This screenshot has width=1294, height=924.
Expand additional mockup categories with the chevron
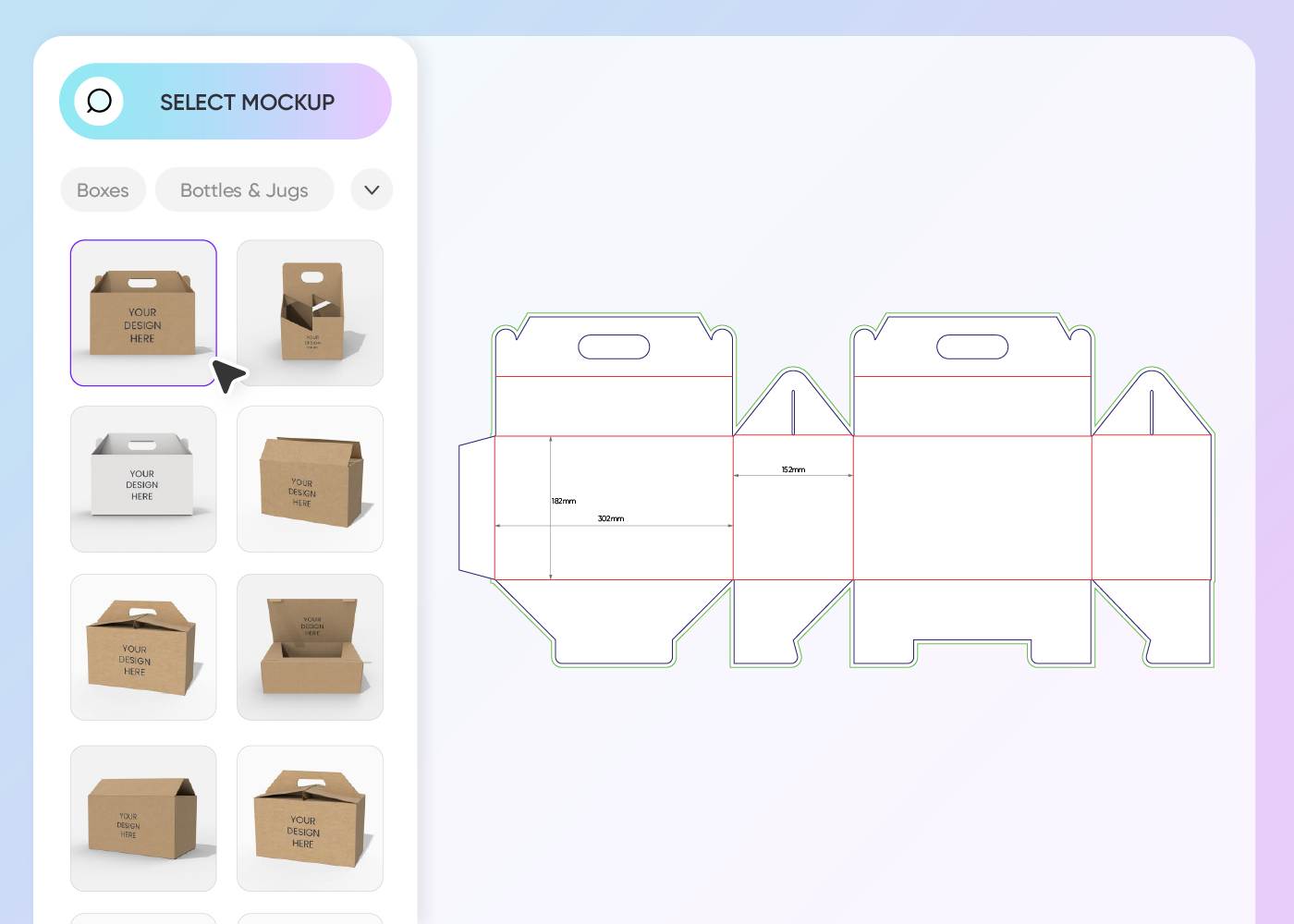pos(372,189)
